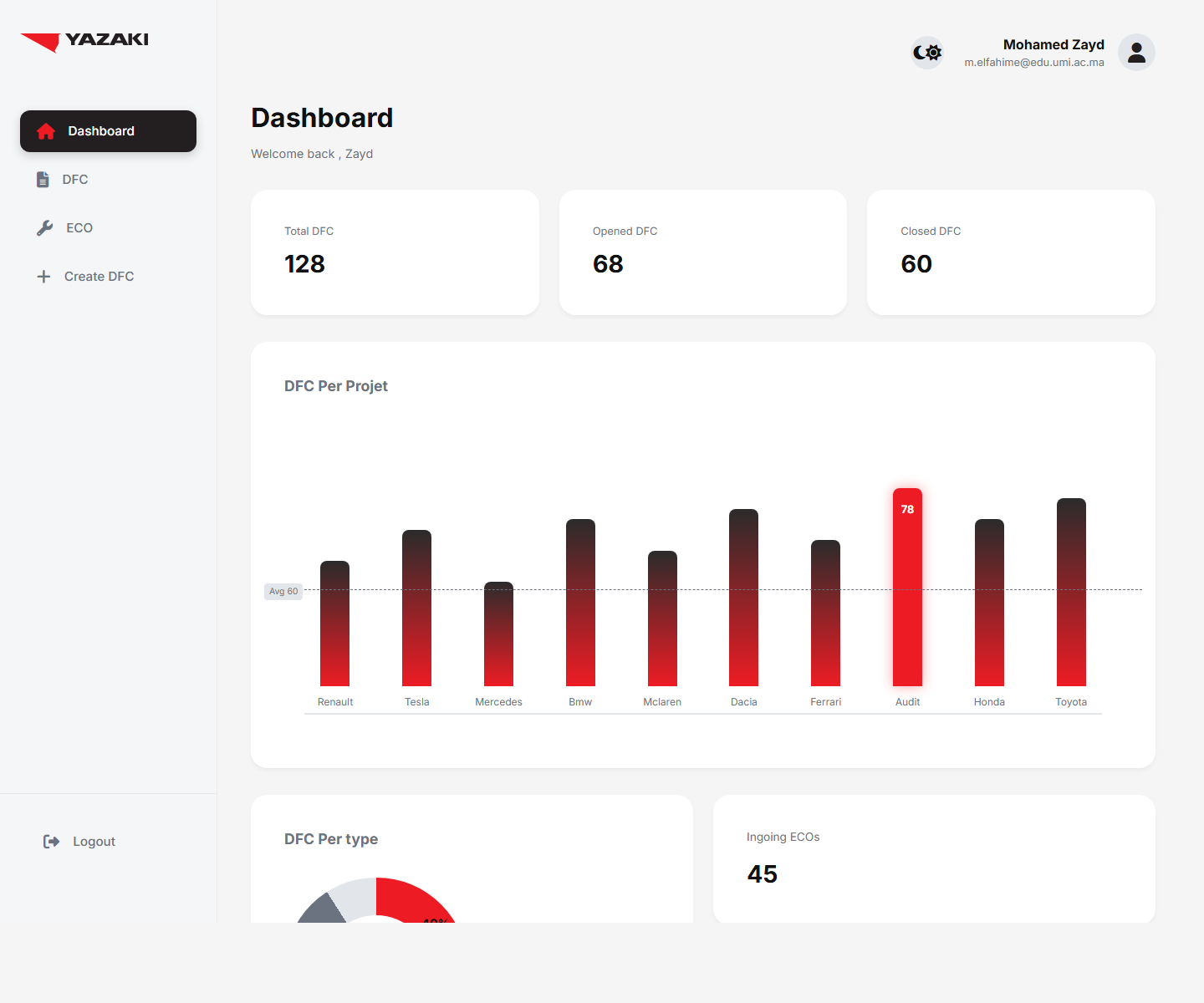This screenshot has height=1003, width=1204.
Task: Click the plus icon for Create DFC
Action: click(x=43, y=277)
